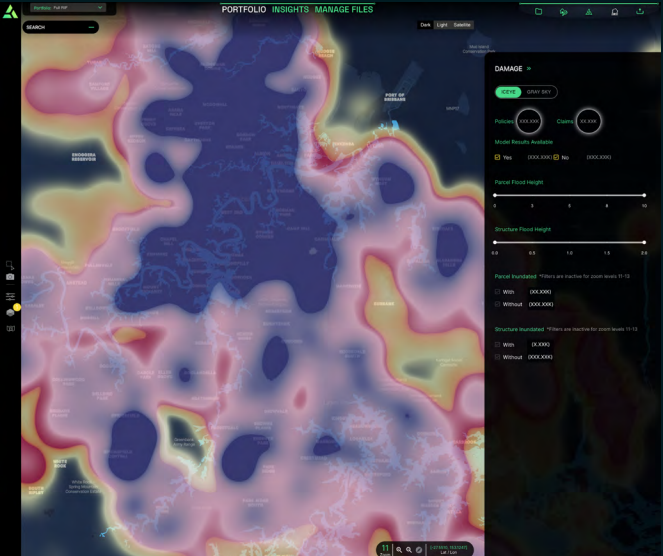Click the building icon in top toolbar
Viewport: 663px width, 556px height.
[x=614, y=12]
